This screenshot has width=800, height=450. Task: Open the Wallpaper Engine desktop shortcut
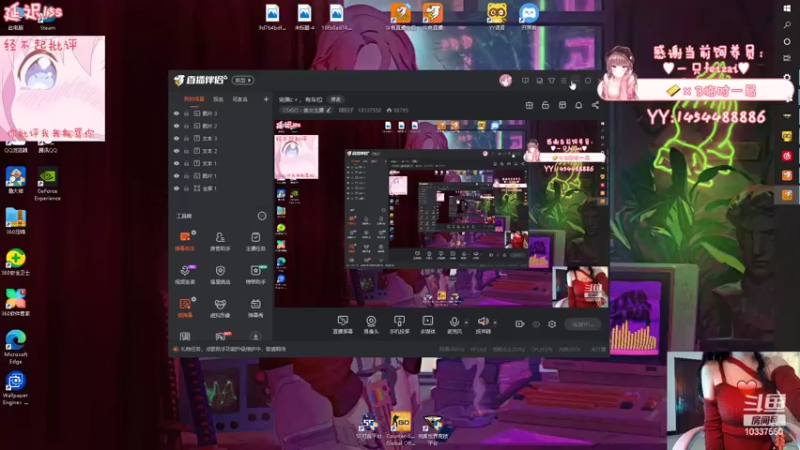pos(15,388)
